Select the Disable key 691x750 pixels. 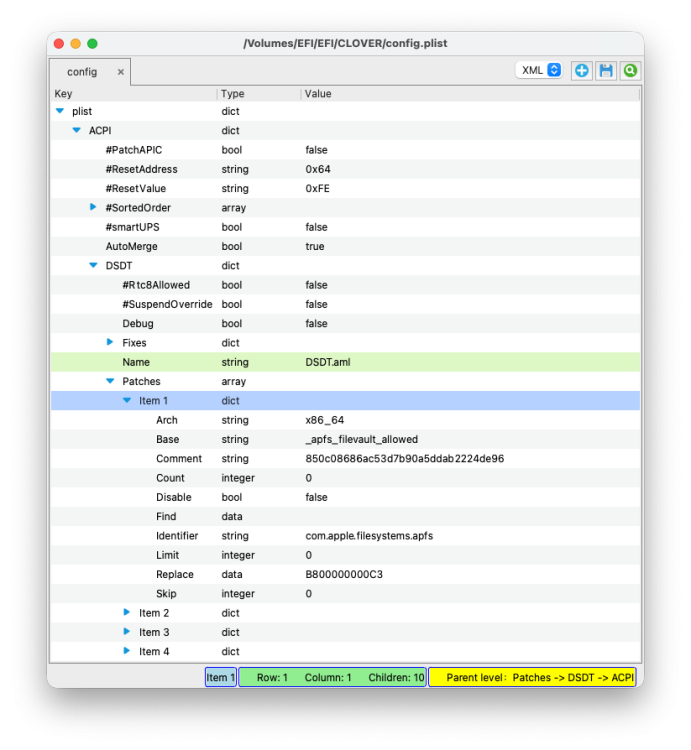tap(174, 497)
